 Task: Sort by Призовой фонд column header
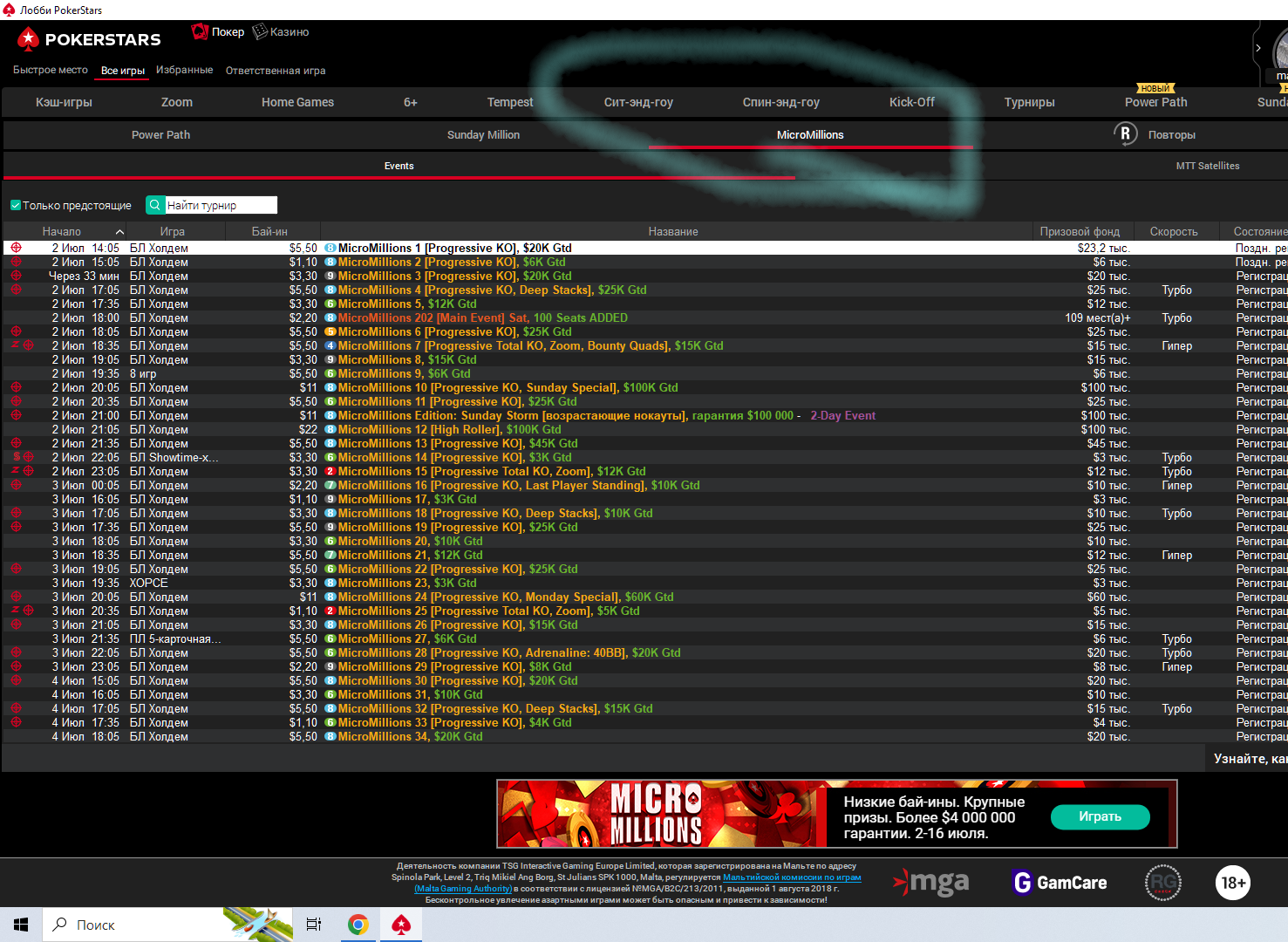click(x=1080, y=231)
